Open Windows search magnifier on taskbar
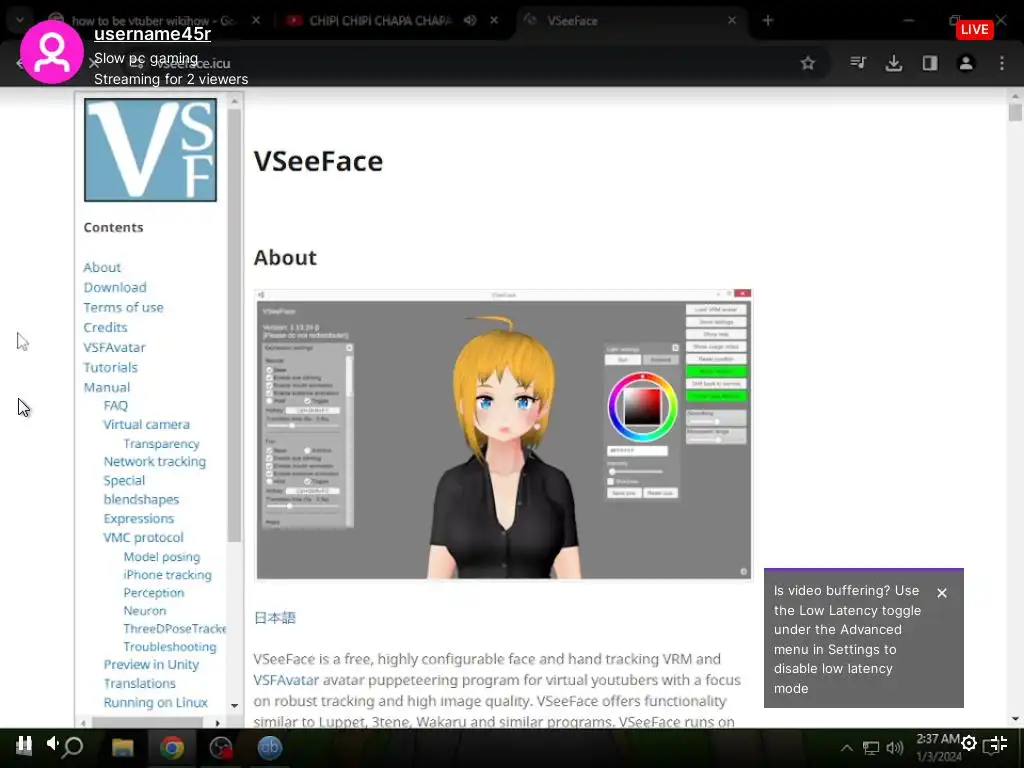The image size is (1024, 768). pyautogui.click(x=74, y=746)
